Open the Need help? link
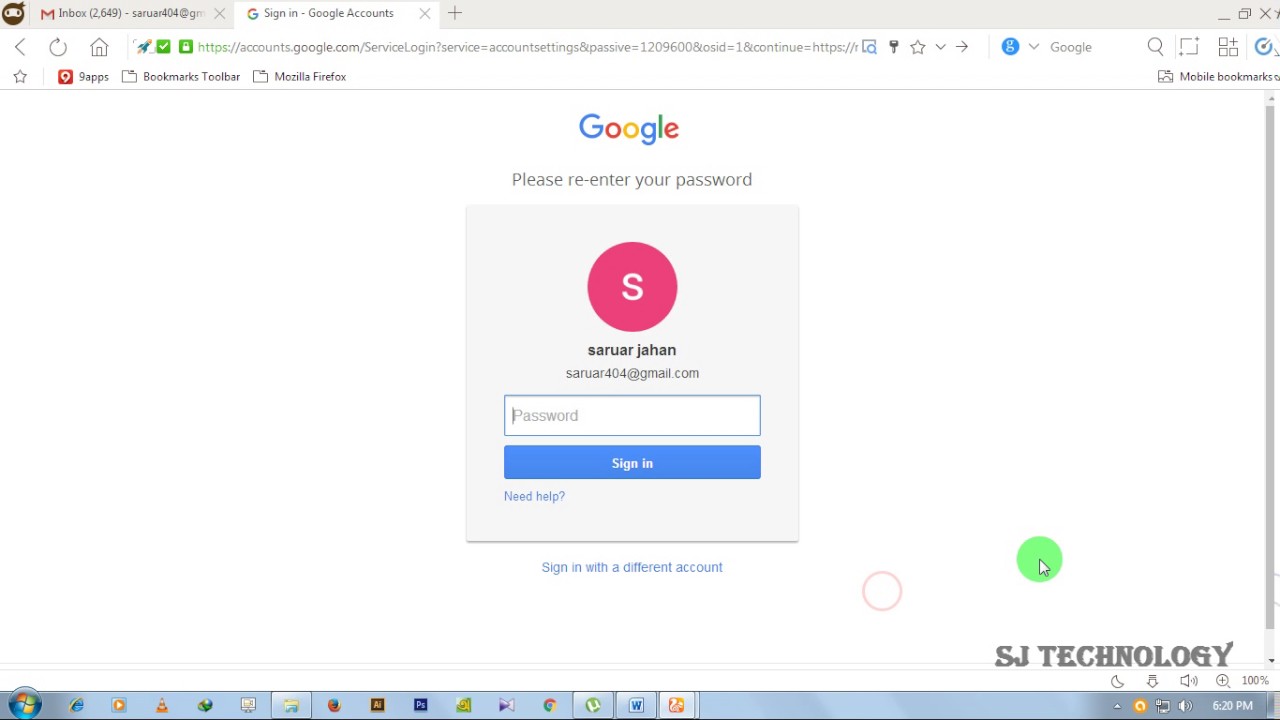This screenshot has width=1280, height=720. pos(534,496)
